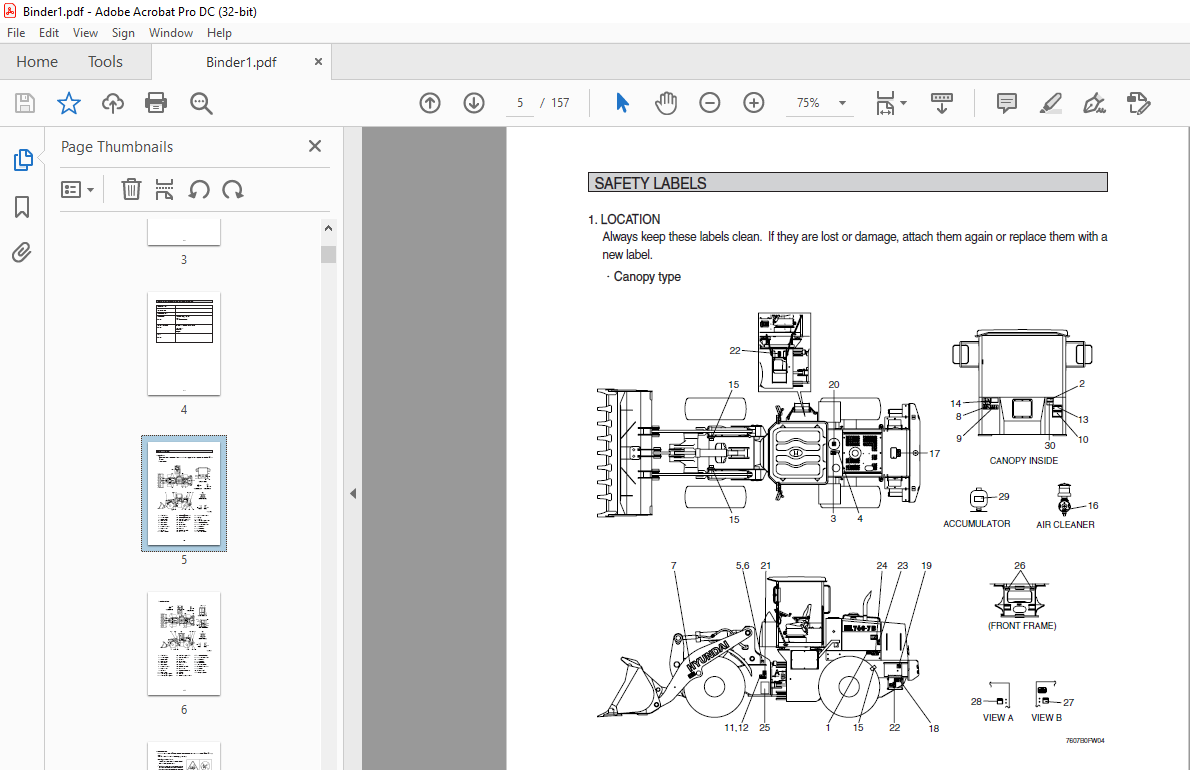The width and height of the screenshot is (1190, 770).
Task: Open the Edit menu
Action: pyautogui.click(x=49, y=33)
